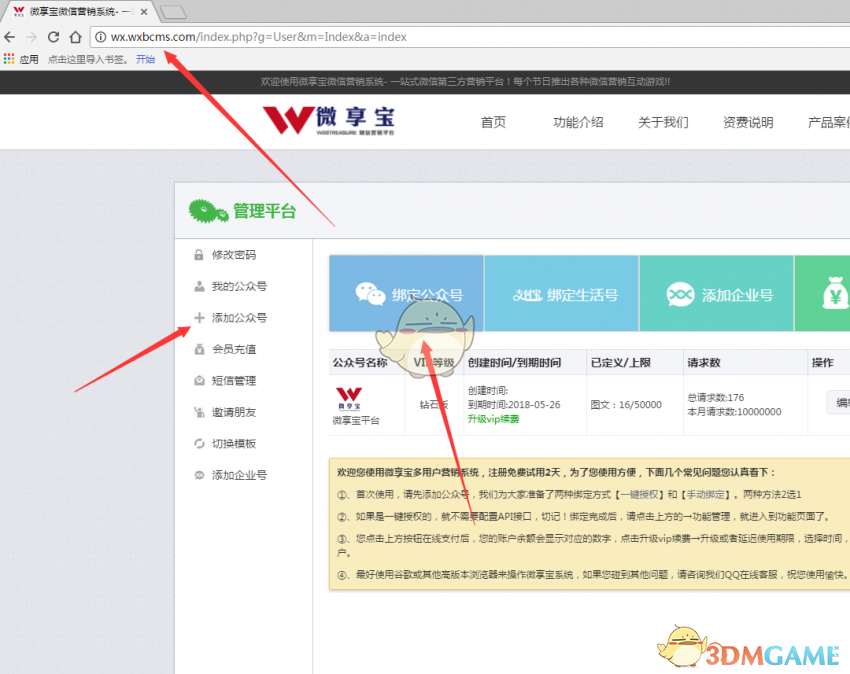
Task: Open the 功能介绍 menu item
Action: coord(577,121)
